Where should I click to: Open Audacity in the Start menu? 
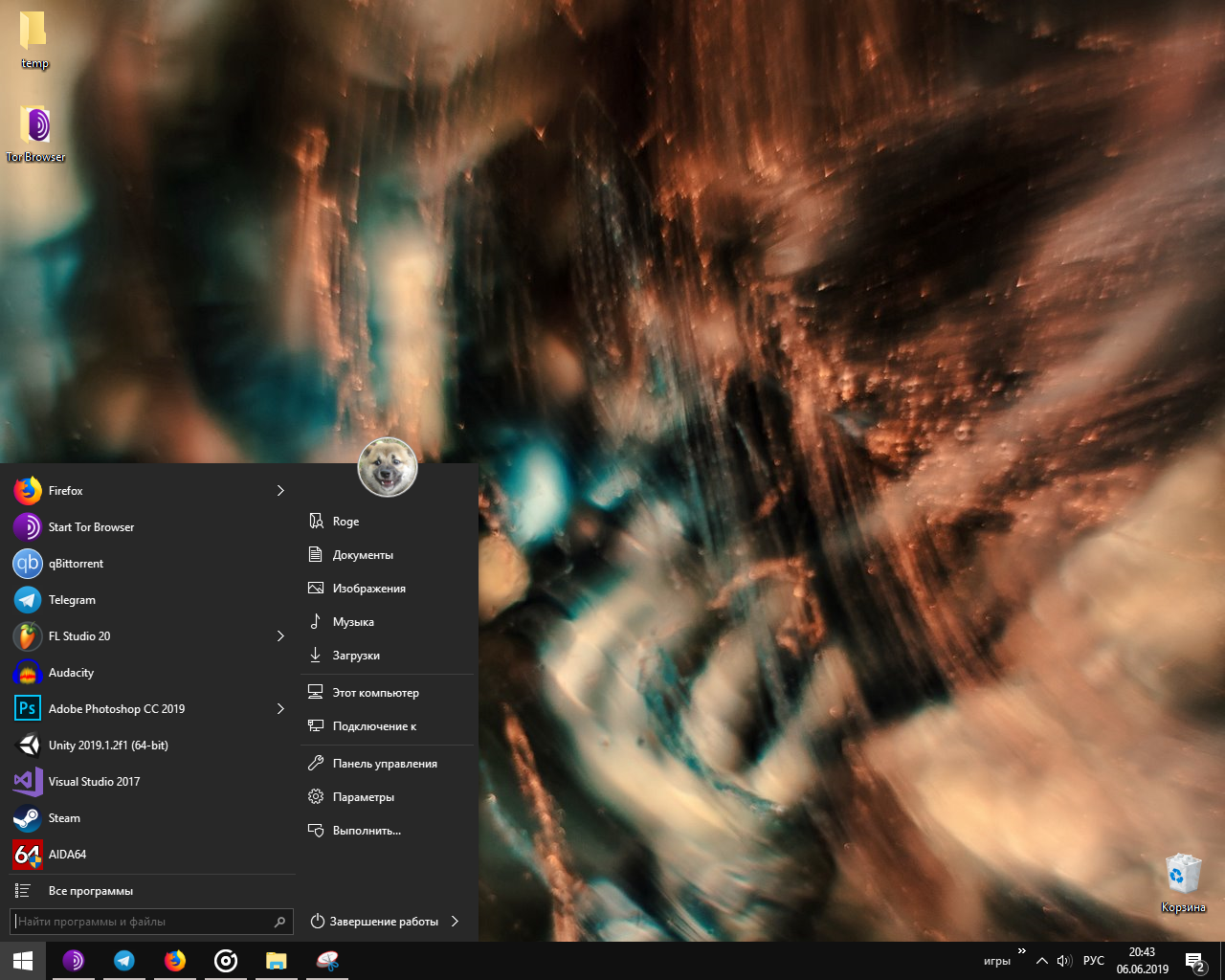tap(71, 673)
